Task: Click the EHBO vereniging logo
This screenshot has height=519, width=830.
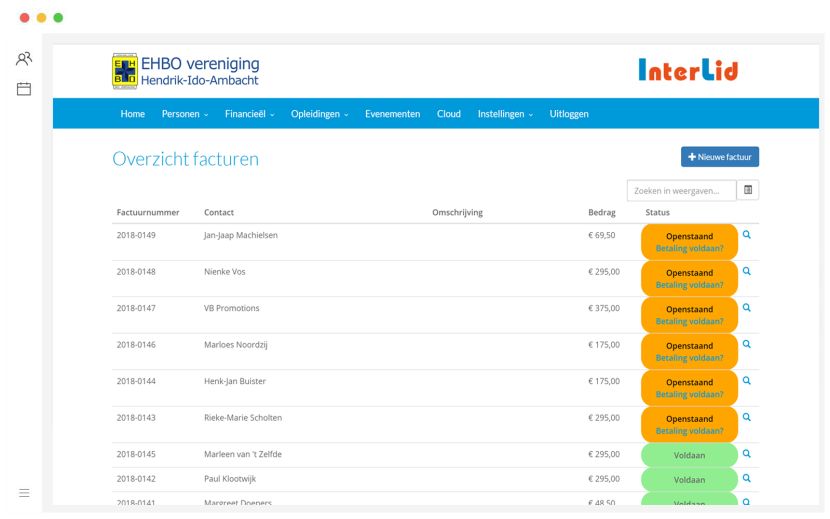Action: click(x=186, y=71)
